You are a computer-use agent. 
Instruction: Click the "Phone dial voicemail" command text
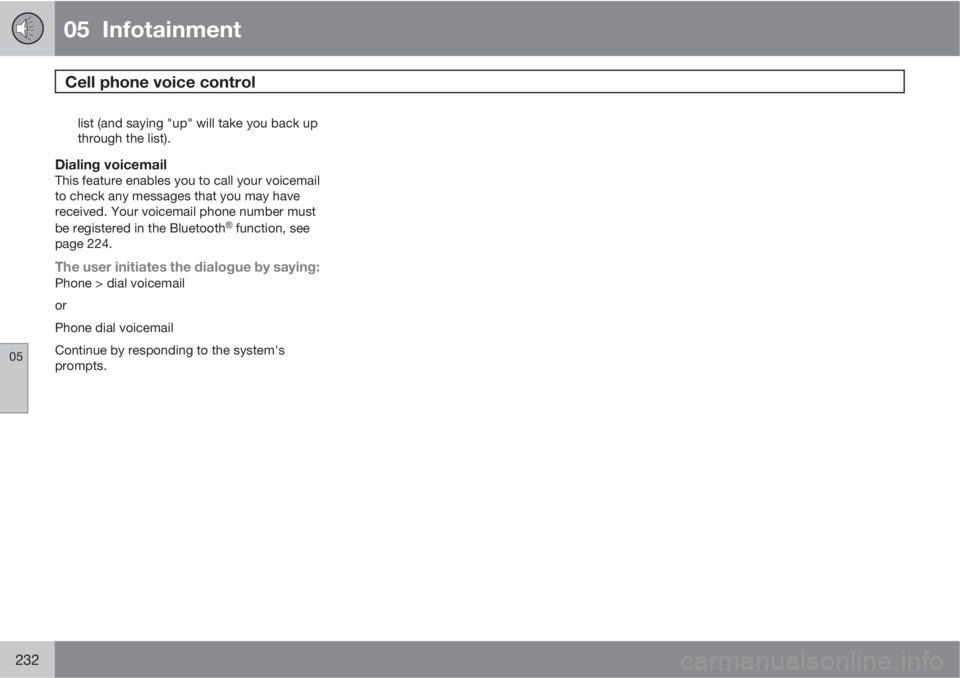click(x=113, y=327)
